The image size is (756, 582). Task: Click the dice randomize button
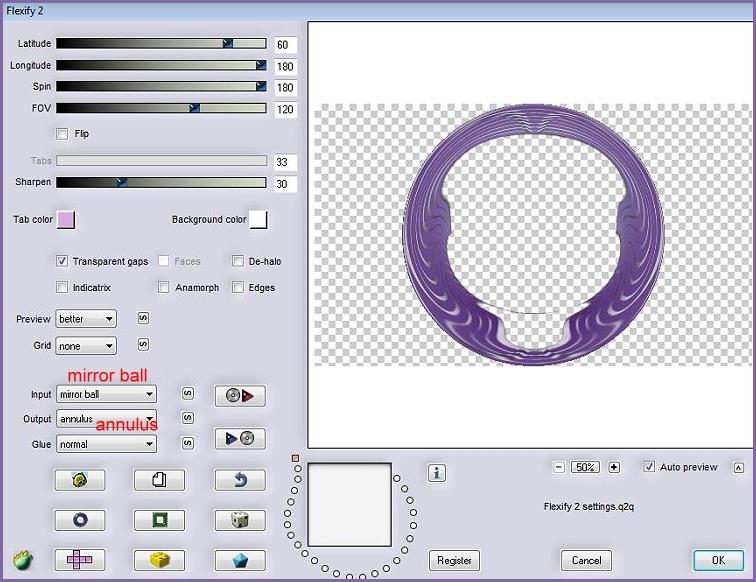pyautogui.click(x=239, y=520)
